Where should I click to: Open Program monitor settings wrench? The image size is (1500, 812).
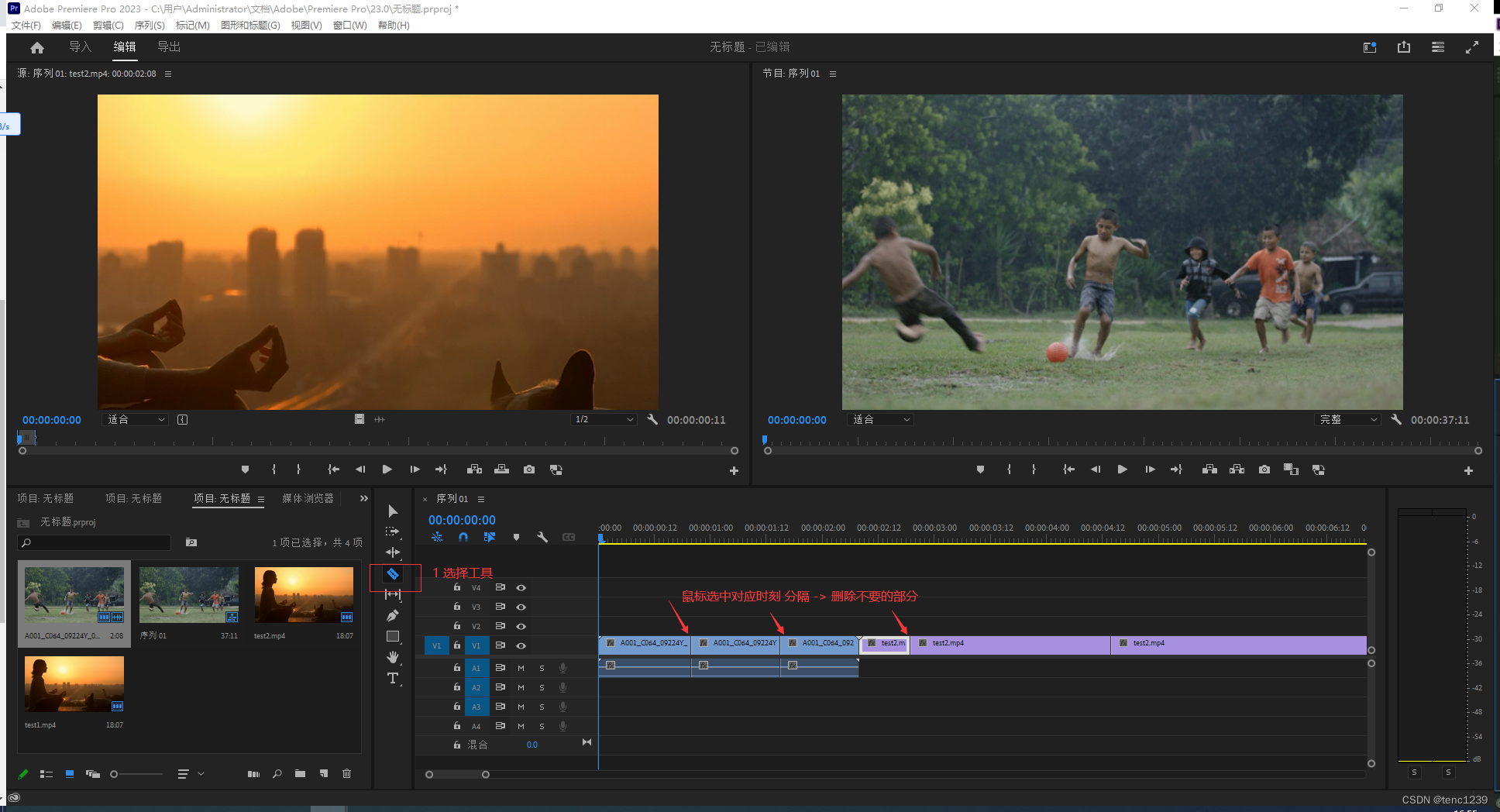coord(1396,419)
